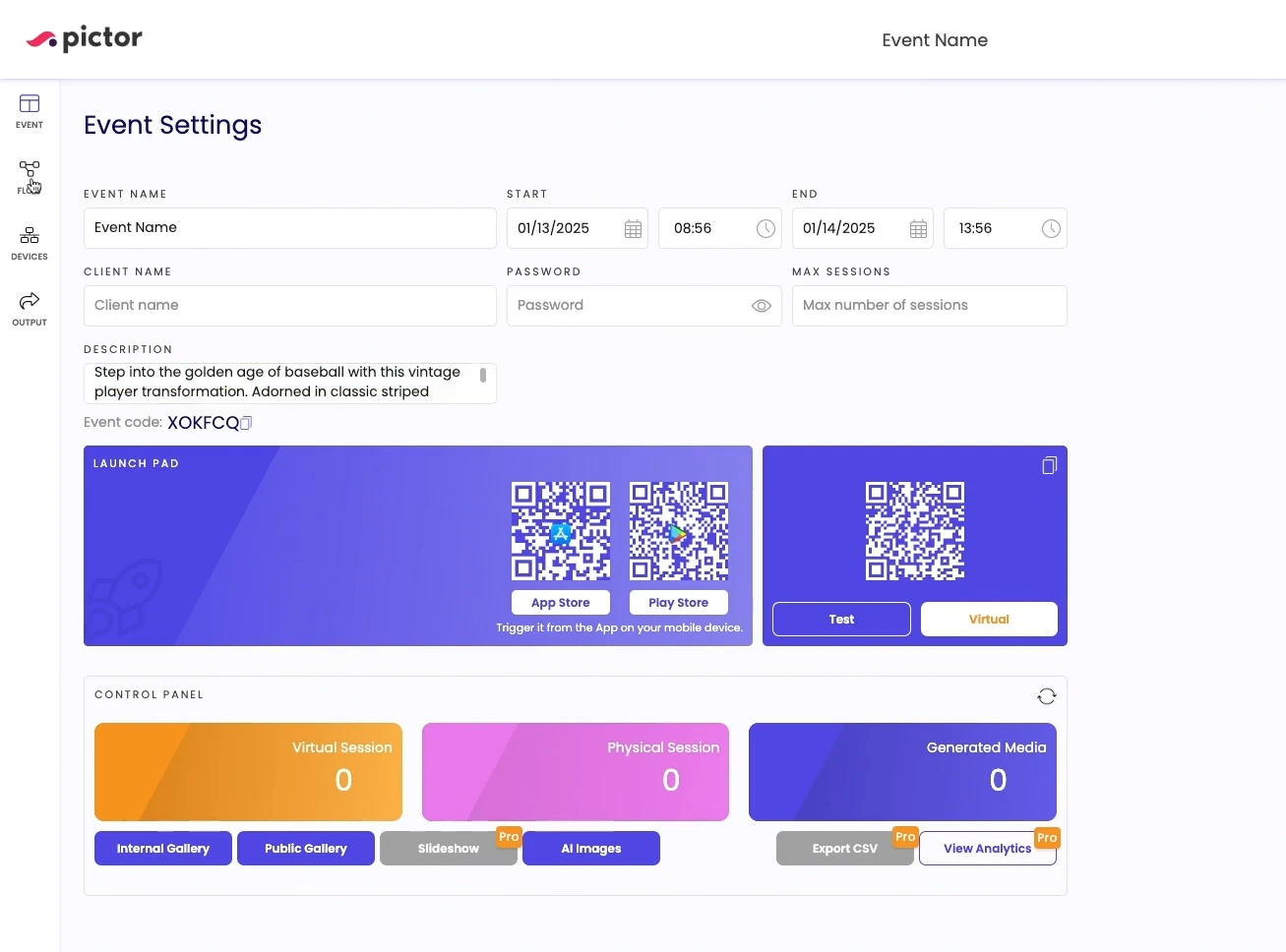The image size is (1286, 952).
Task: Click Pro badge on Export CSV
Action: pyautogui.click(x=905, y=837)
